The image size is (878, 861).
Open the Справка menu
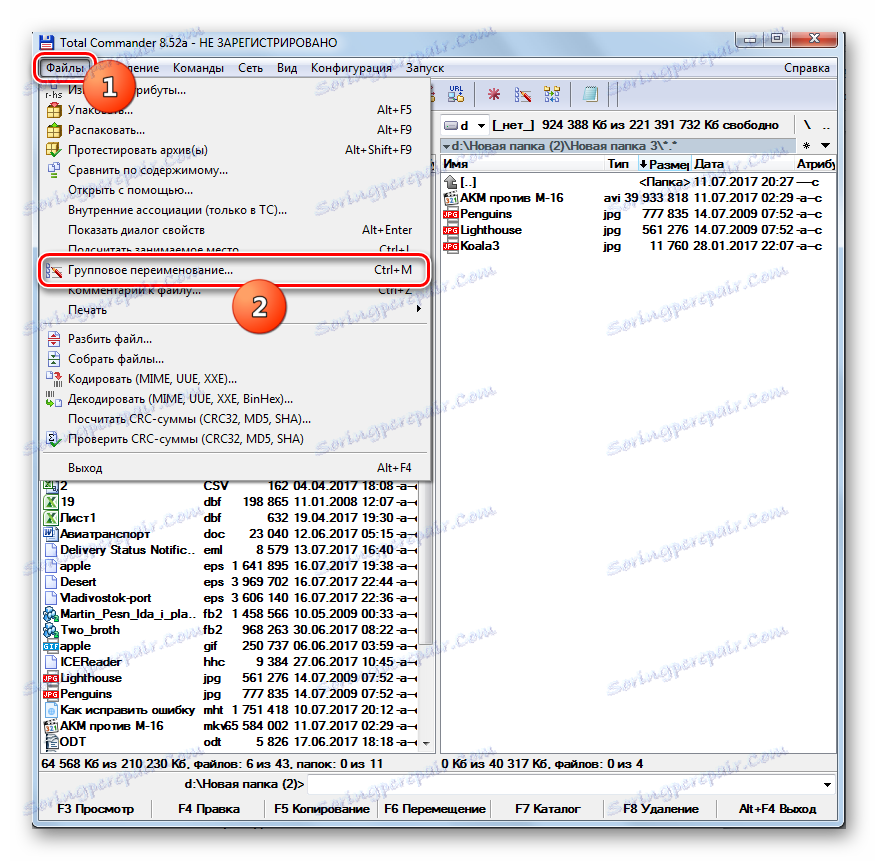(x=806, y=68)
